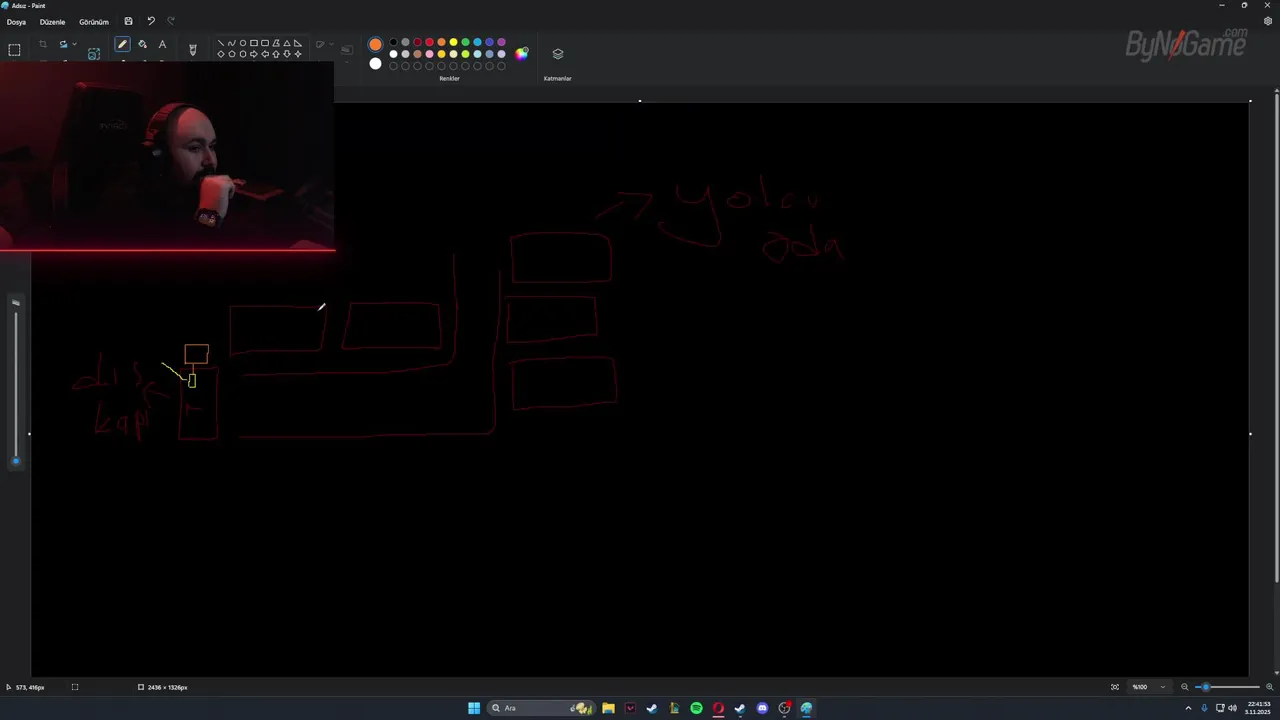Open the Edit colors wheel
The height and width of the screenshot is (720, 1280).
coord(521,54)
